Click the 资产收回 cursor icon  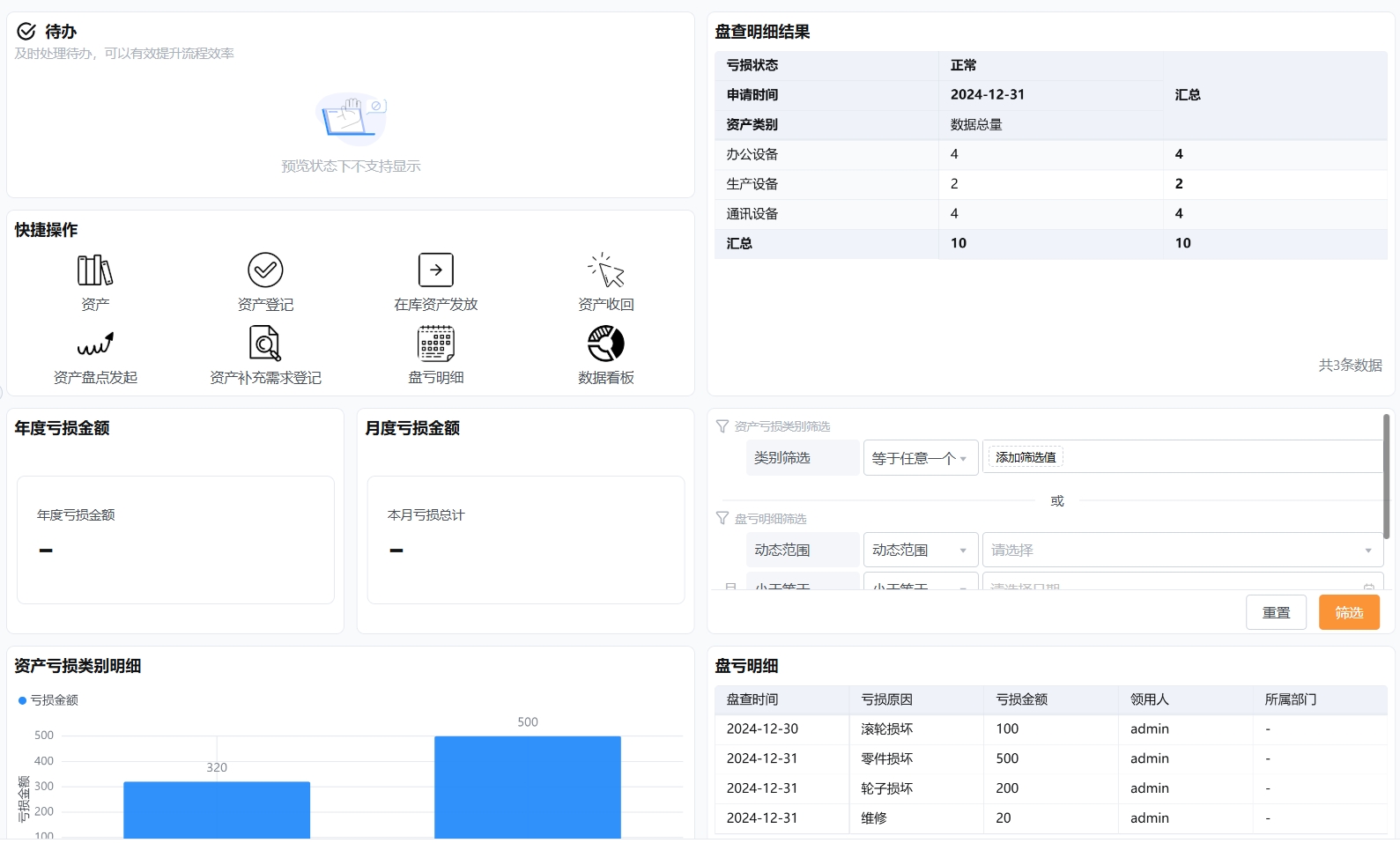(x=606, y=270)
